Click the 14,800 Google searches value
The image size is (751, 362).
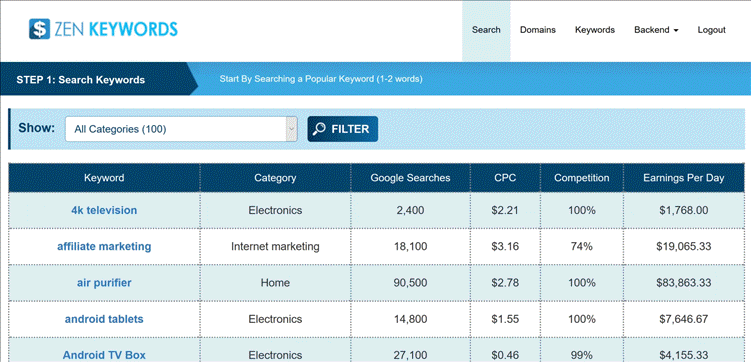coord(410,319)
